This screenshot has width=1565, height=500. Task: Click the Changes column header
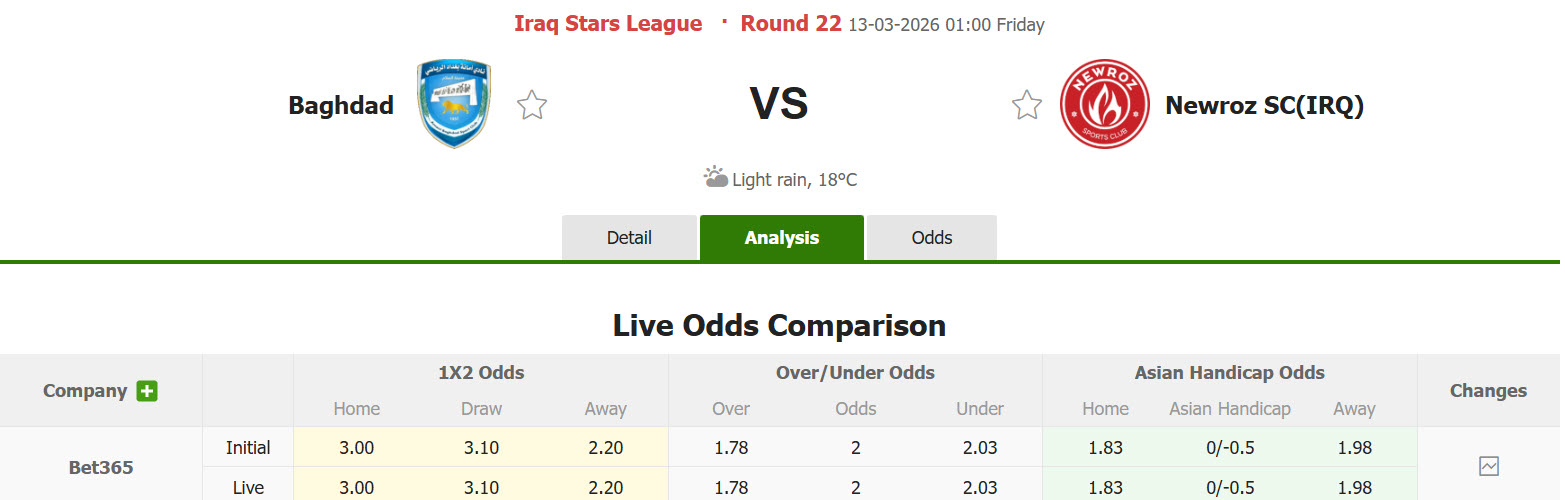point(1488,391)
